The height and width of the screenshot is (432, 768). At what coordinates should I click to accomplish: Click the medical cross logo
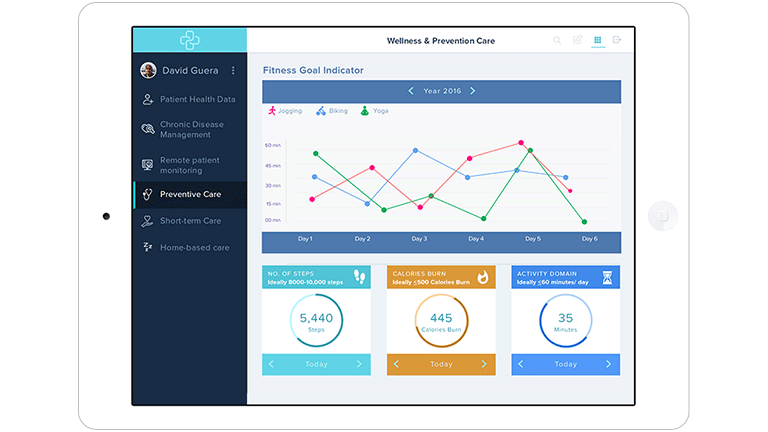190,40
